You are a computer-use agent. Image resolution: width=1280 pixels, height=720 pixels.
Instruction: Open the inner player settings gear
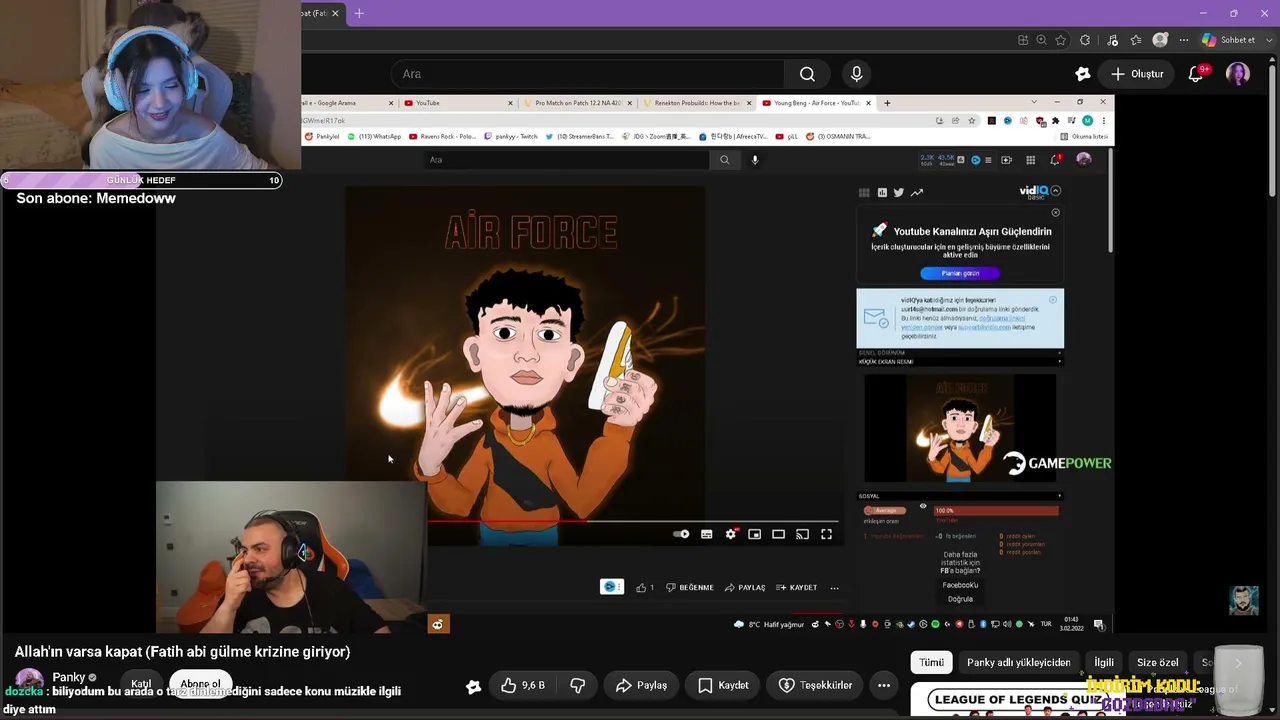(731, 534)
